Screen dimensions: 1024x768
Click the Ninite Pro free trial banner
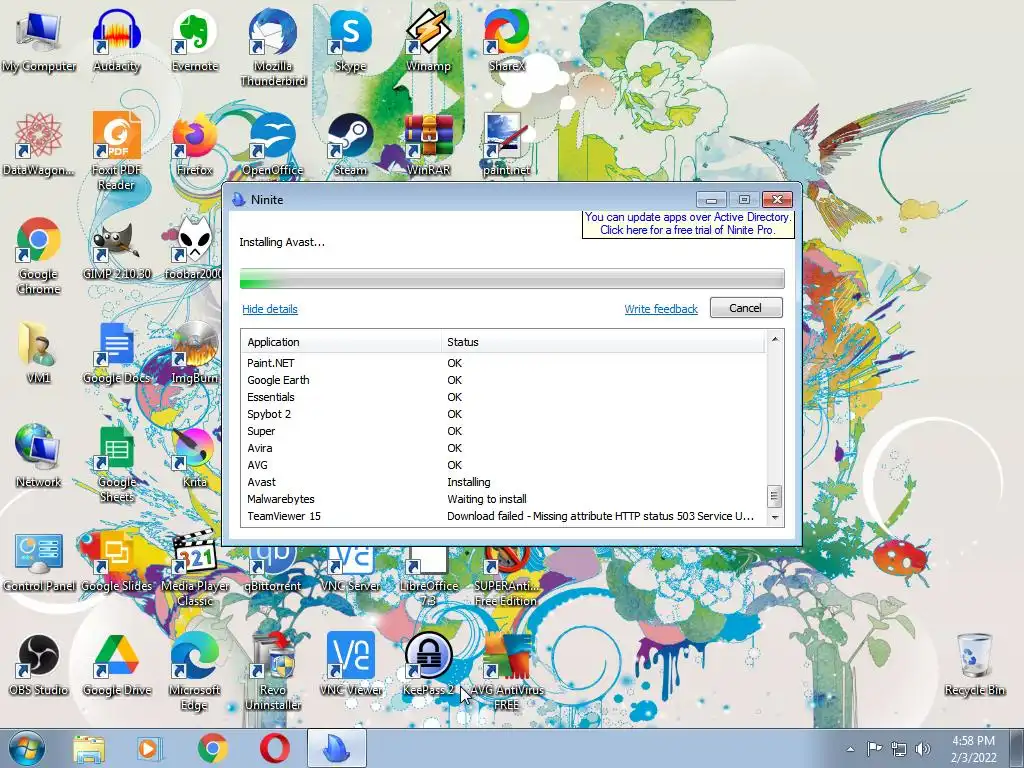coord(688,223)
